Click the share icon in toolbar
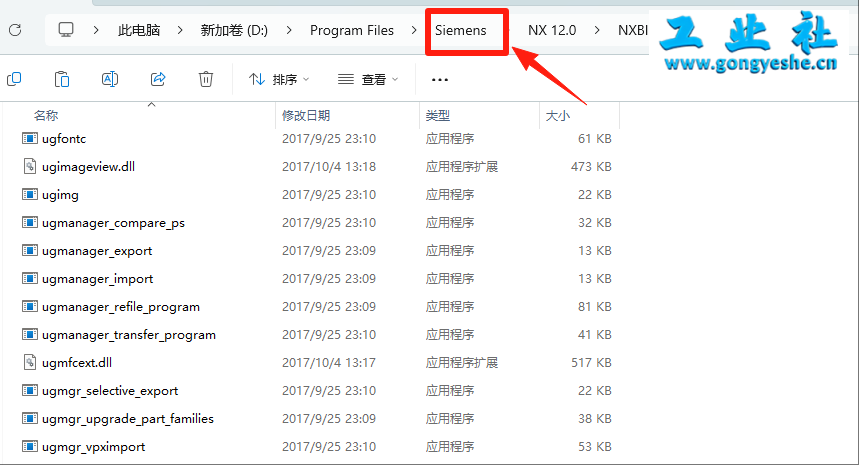 tap(158, 79)
